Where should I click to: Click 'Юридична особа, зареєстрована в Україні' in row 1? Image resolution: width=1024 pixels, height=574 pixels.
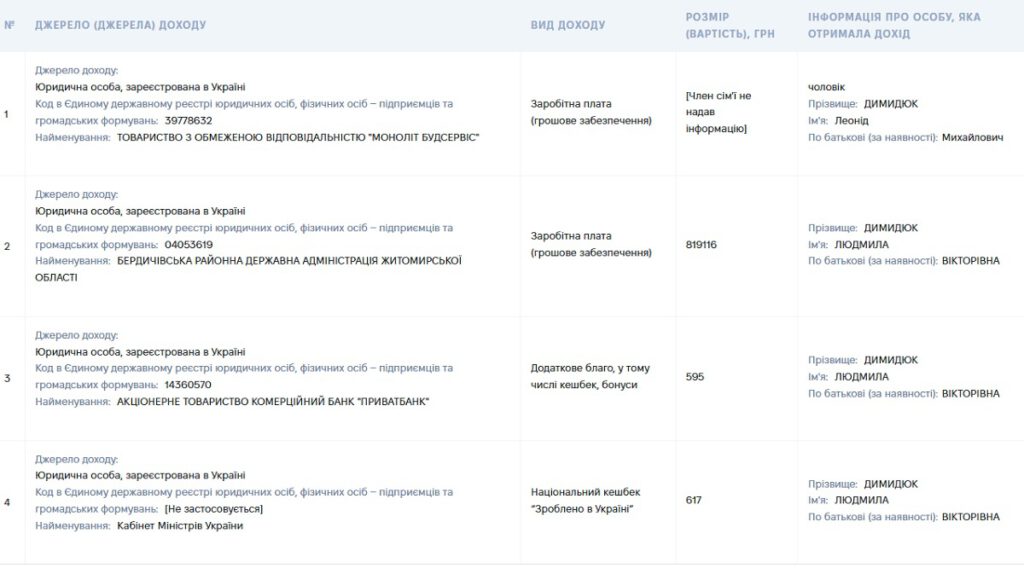click(140, 87)
